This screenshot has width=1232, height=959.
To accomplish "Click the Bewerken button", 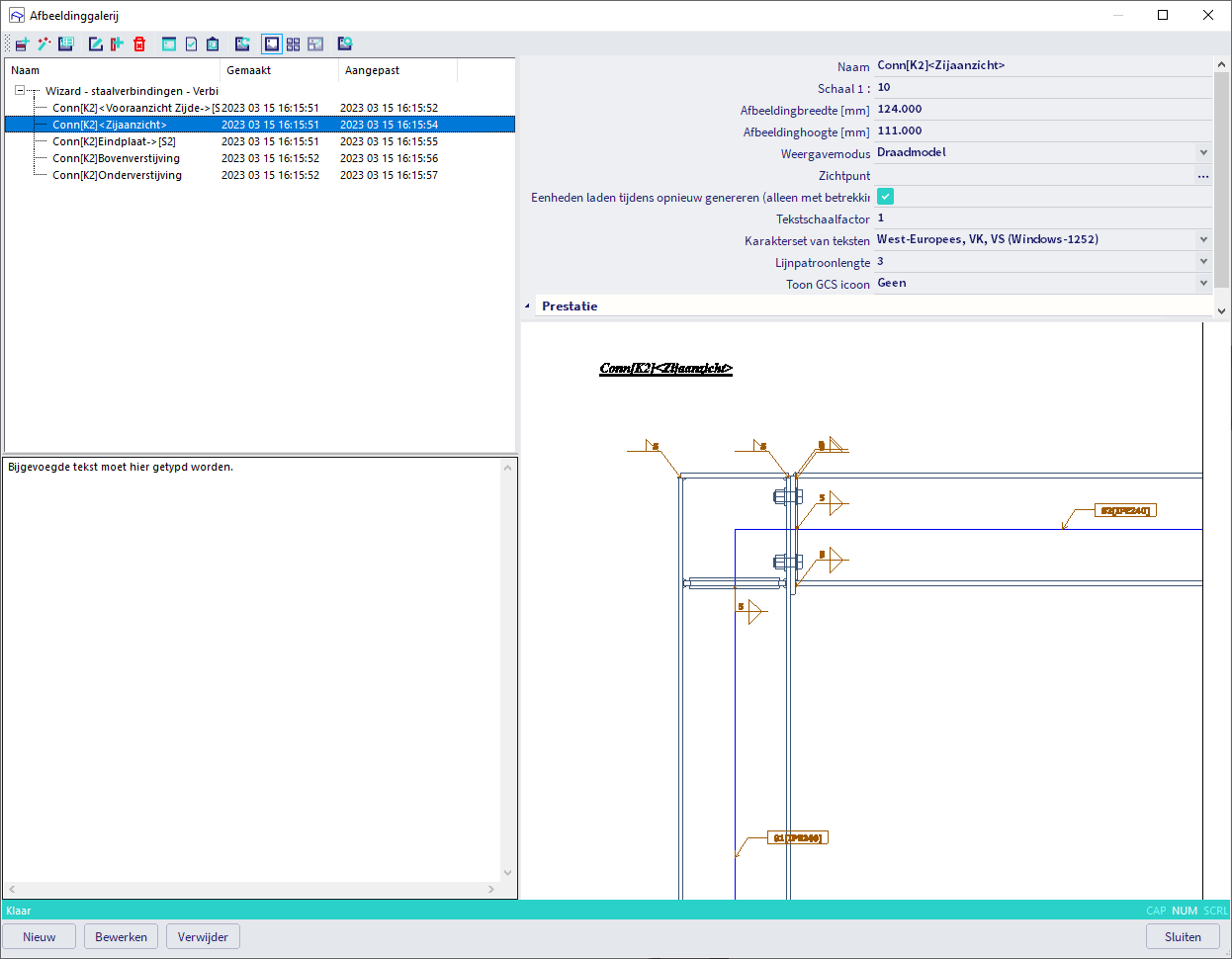I will [x=121, y=937].
